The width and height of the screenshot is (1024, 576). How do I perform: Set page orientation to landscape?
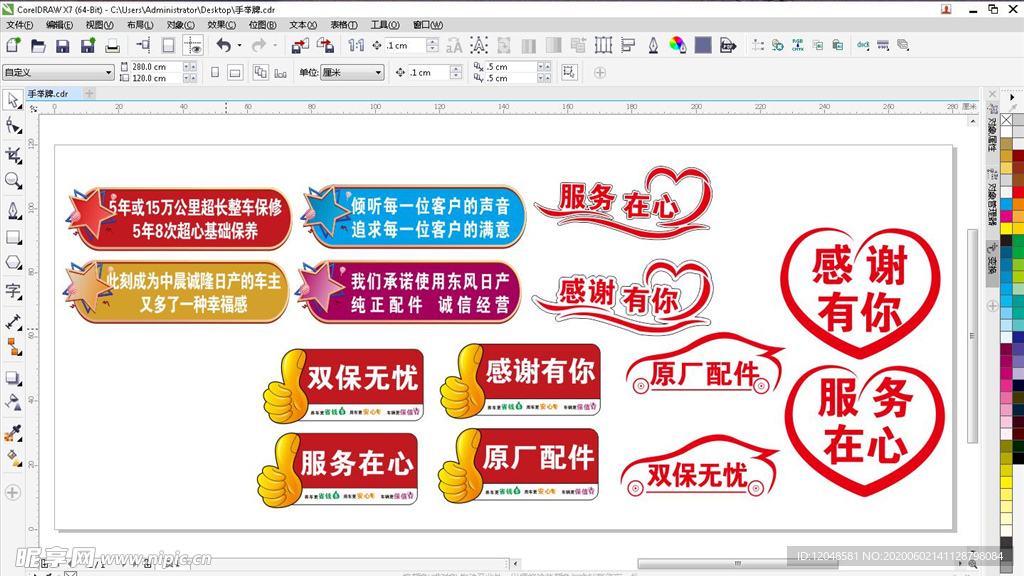point(235,72)
